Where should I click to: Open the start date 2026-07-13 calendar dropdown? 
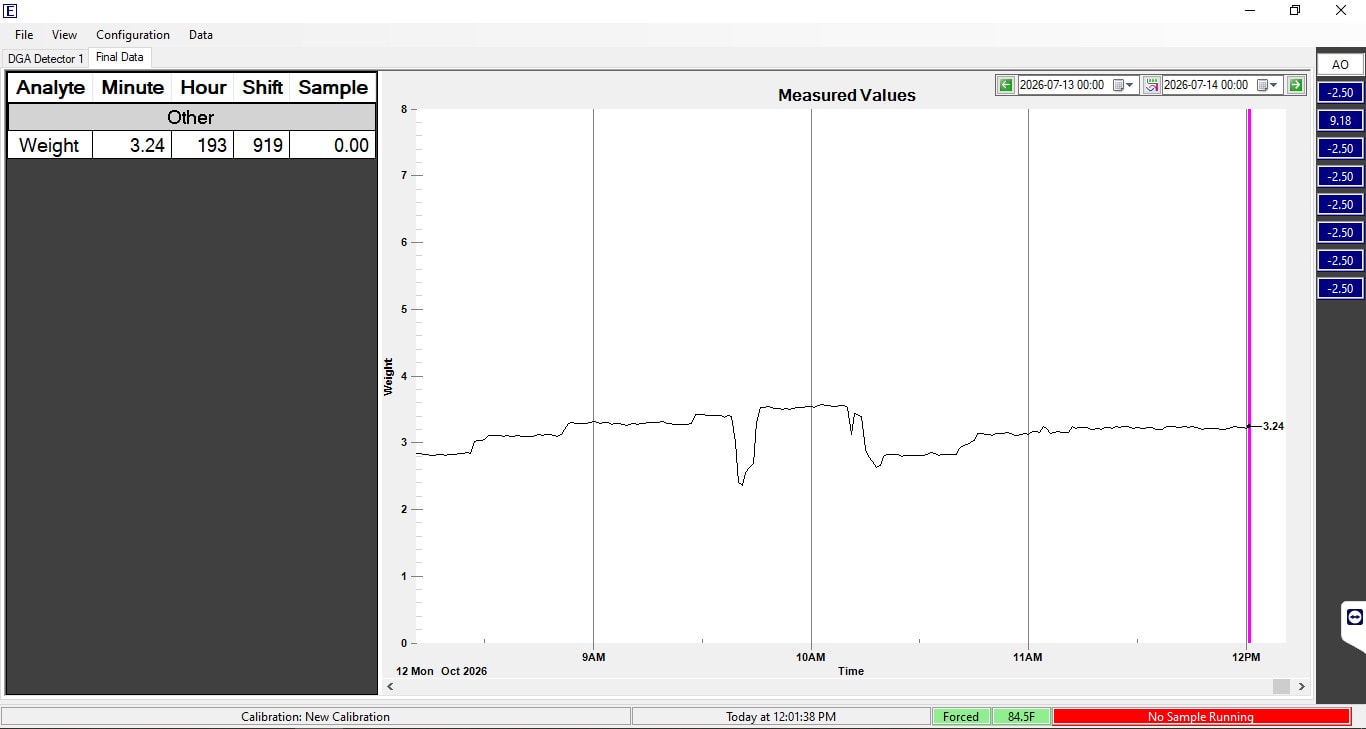tap(1123, 85)
